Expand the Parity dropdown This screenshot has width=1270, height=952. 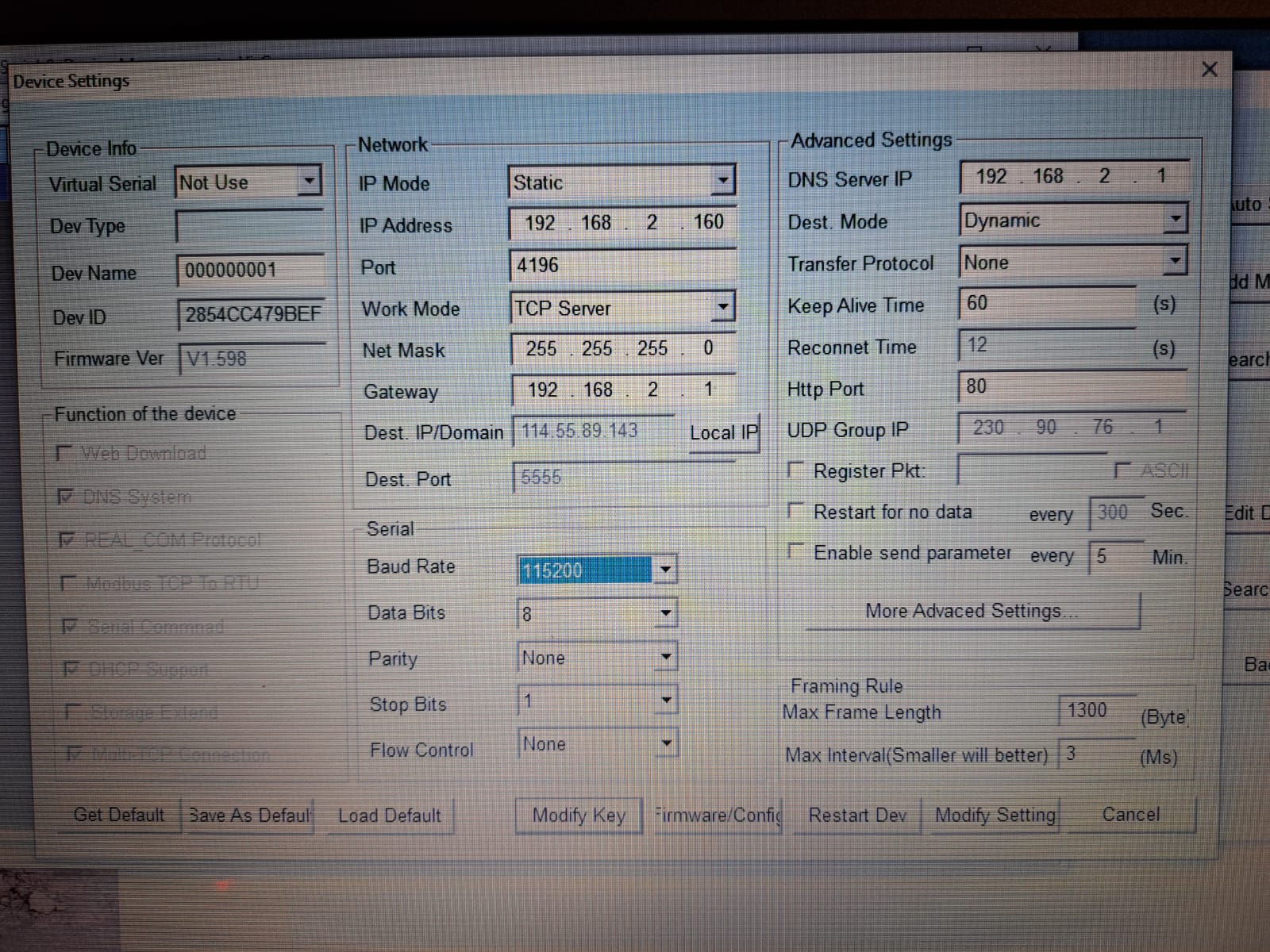pyautogui.click(x=666, y=657)
